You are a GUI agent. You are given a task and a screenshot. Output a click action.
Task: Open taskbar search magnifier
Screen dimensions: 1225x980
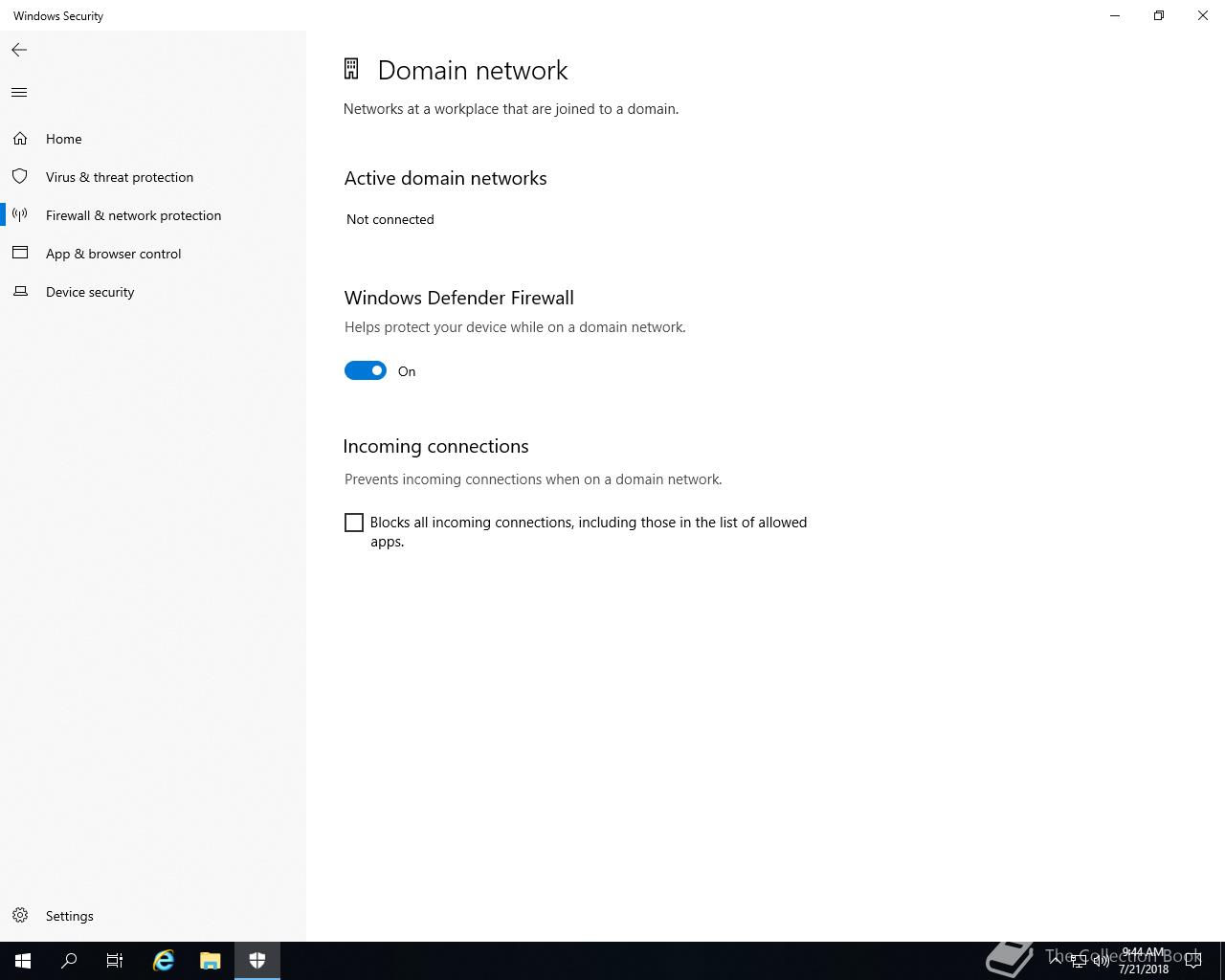pos(69,961)
